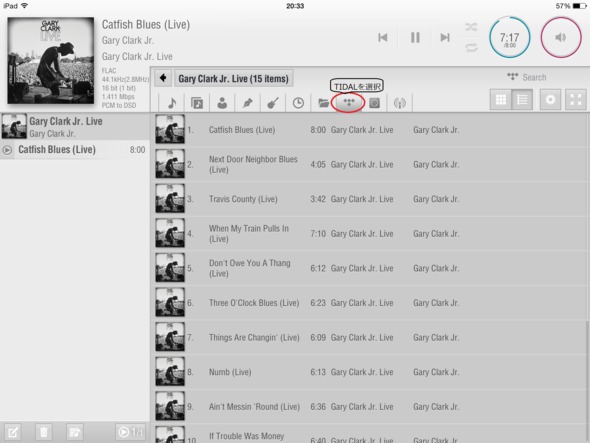Screen dimensions: 590x443
Task: Go back with the arrow button
Action: coord(163,78)
